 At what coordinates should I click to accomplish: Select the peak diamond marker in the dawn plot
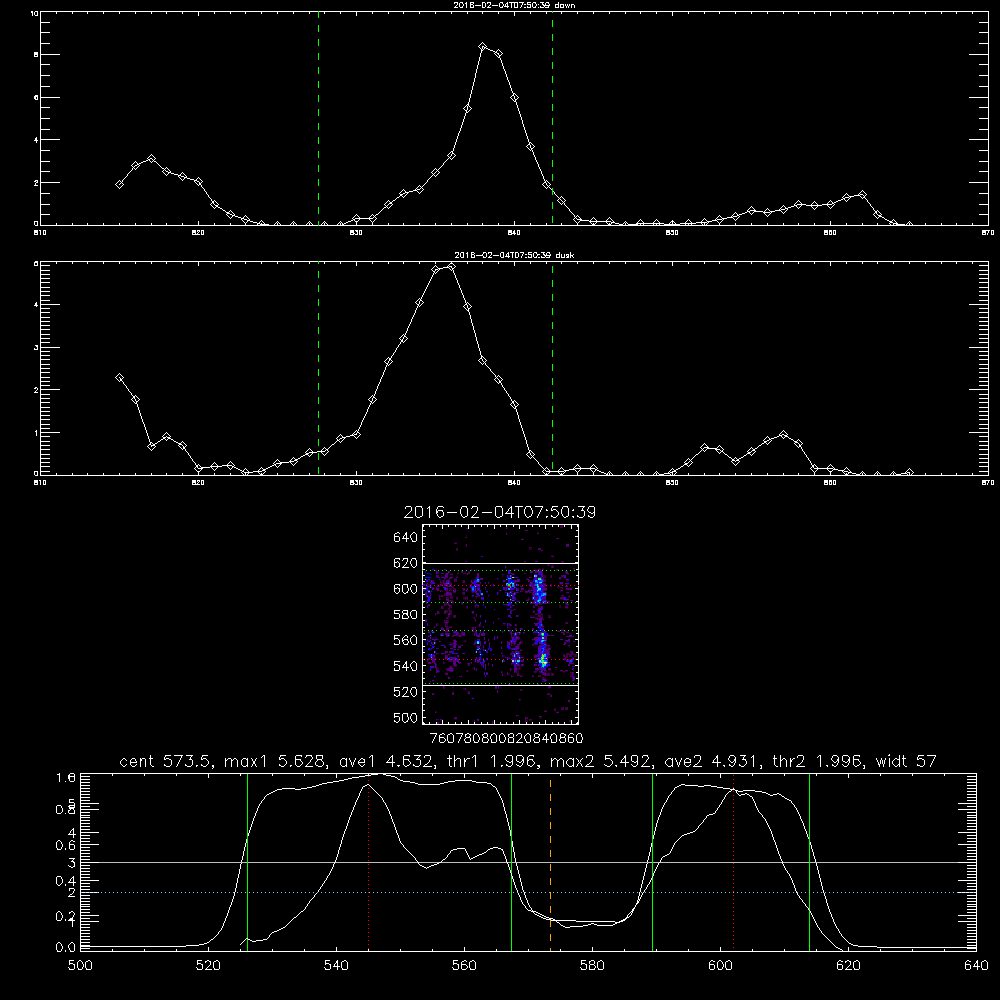click(x=483, y=47)
